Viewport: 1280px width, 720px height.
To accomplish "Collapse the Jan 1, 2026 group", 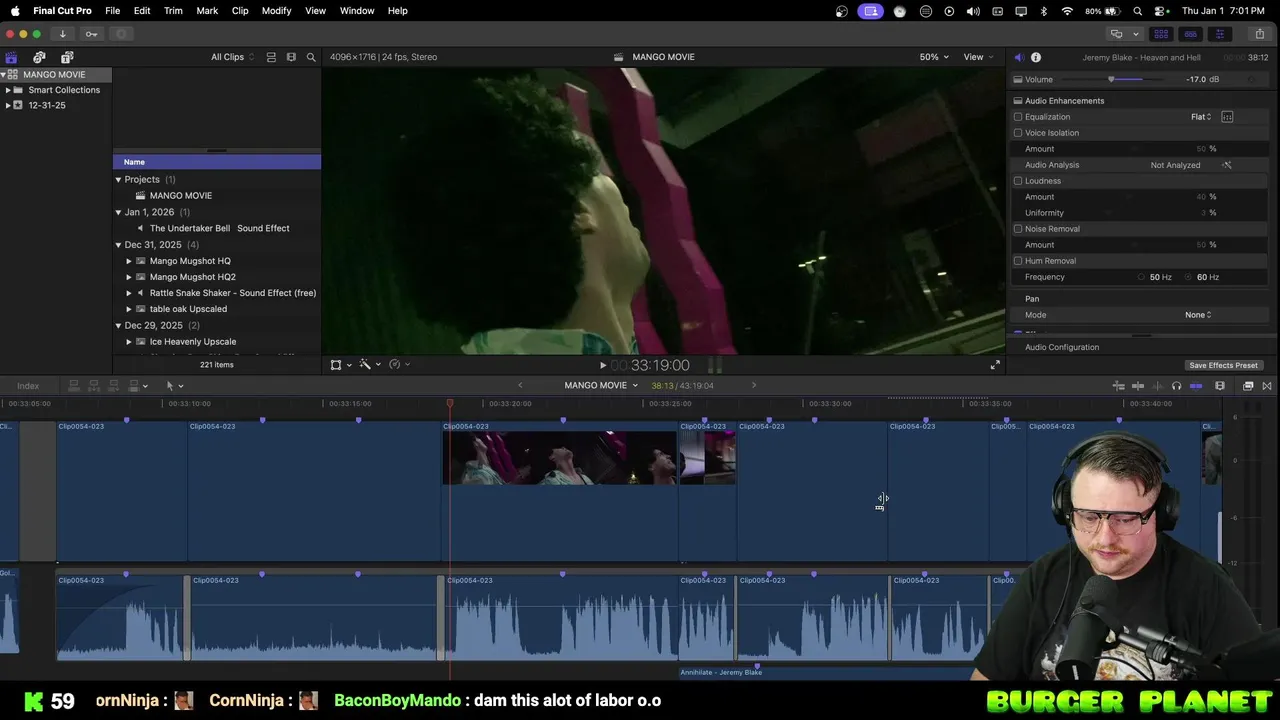I will pos(118,212).
